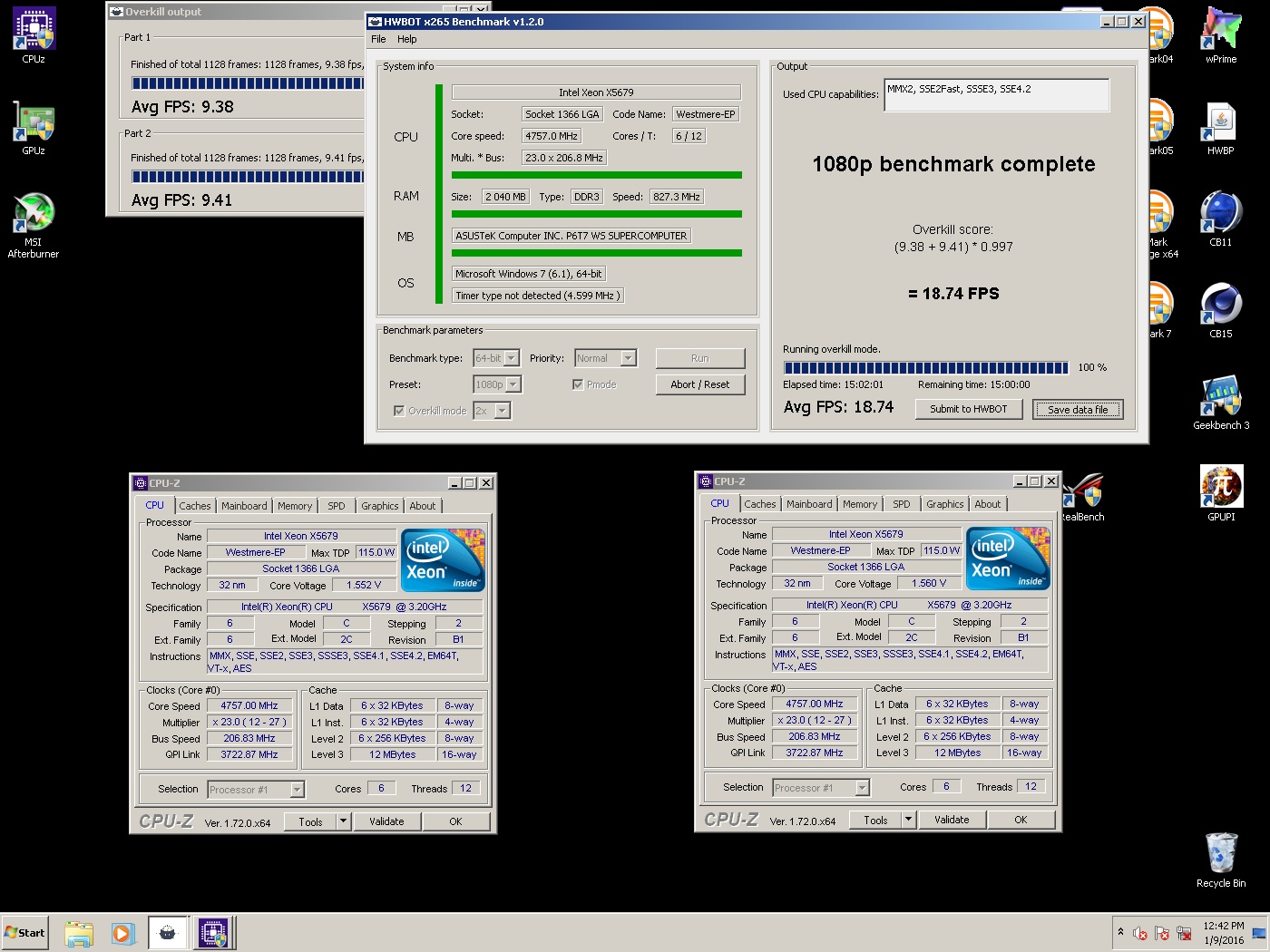Image resolution: width=1270 pixels, height=952 pixels.
Task: Open Mainboard tab in right CPU-Z
Action: tap(809, 504)
